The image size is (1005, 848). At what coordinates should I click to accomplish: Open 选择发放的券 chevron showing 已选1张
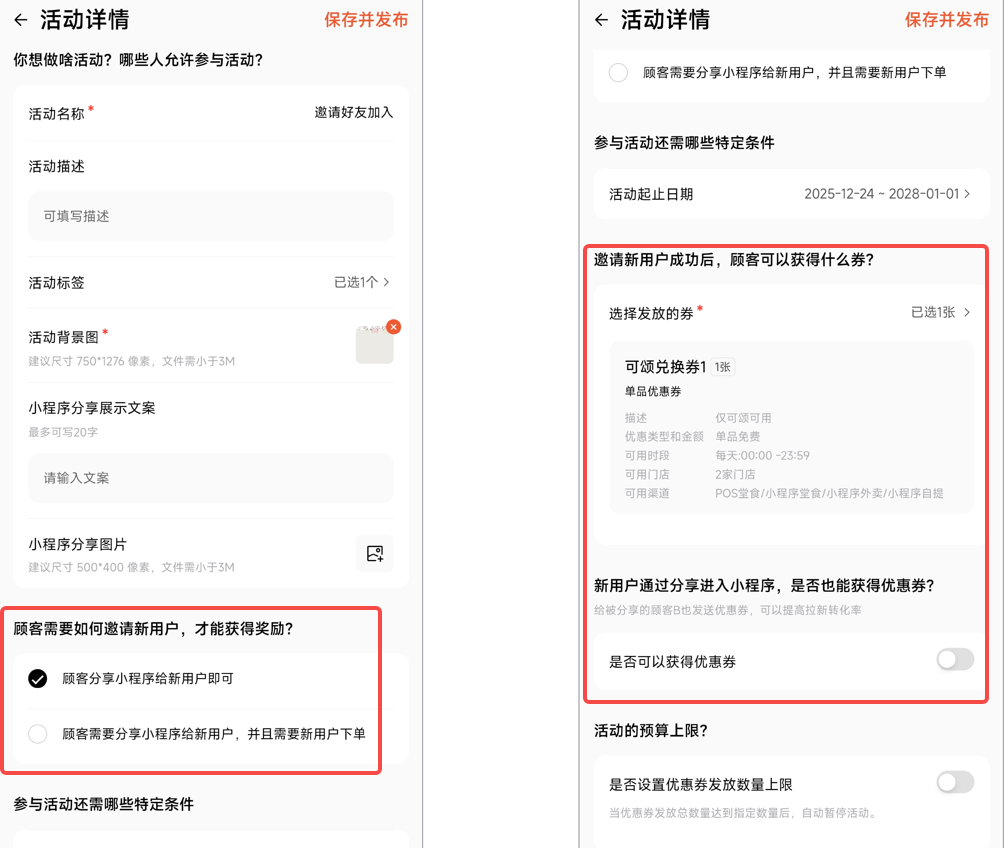point(967,313)
